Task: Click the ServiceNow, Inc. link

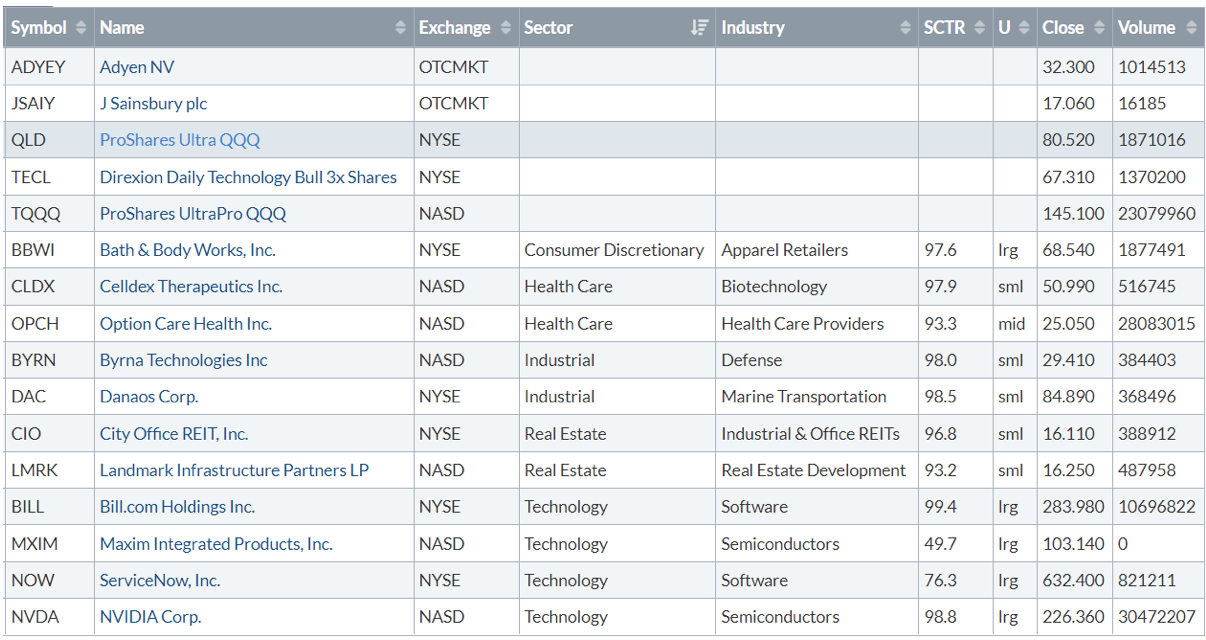Action: (x=160, y=580)
